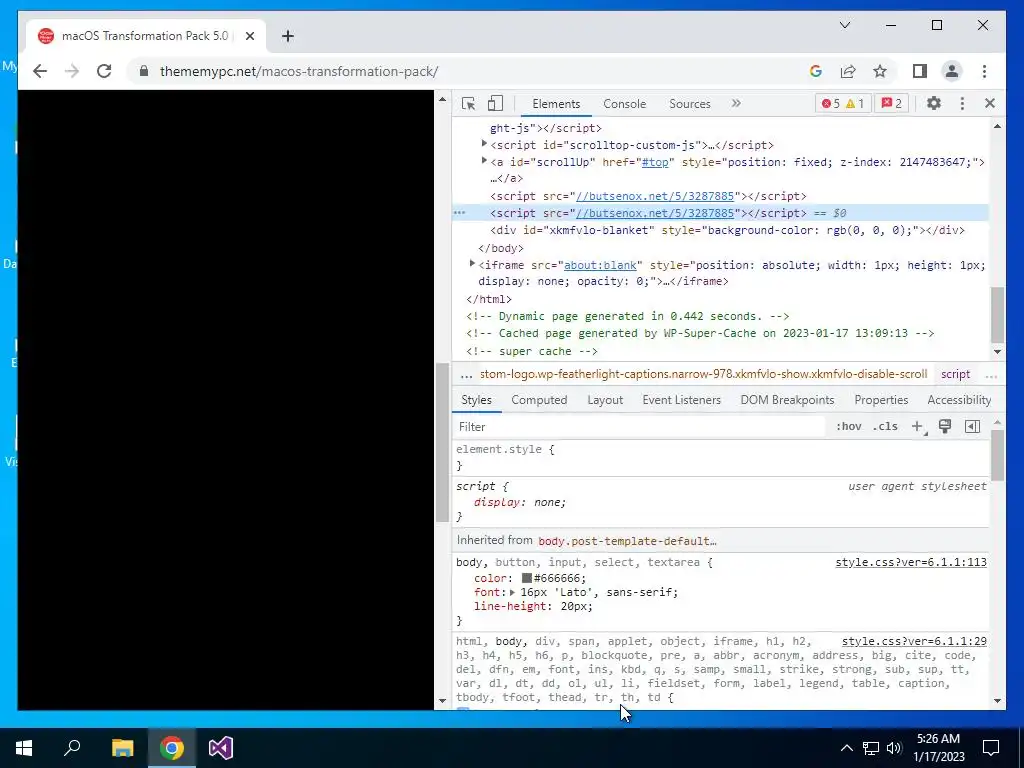Open the DOM Breakpoints tab
1024x768 pixels.
click(x=787, y=400)
